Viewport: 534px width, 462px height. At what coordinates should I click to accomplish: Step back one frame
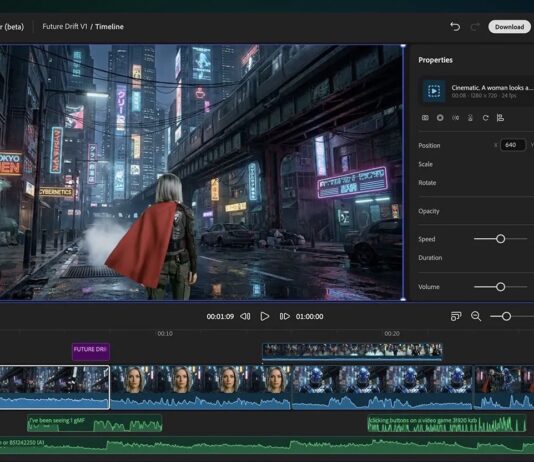point(245,316)
